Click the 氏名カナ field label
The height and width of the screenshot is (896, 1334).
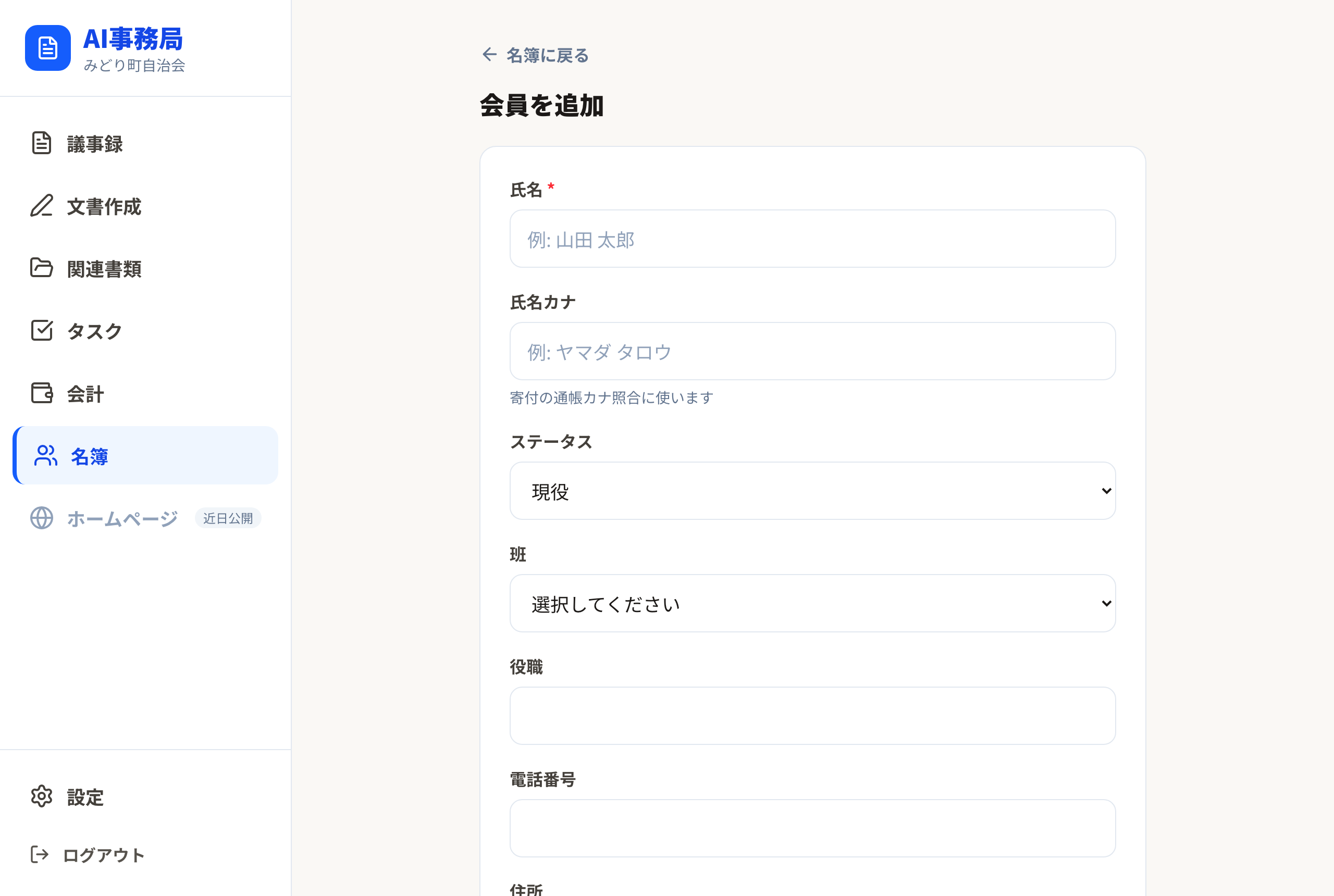[x=542, y=302]
